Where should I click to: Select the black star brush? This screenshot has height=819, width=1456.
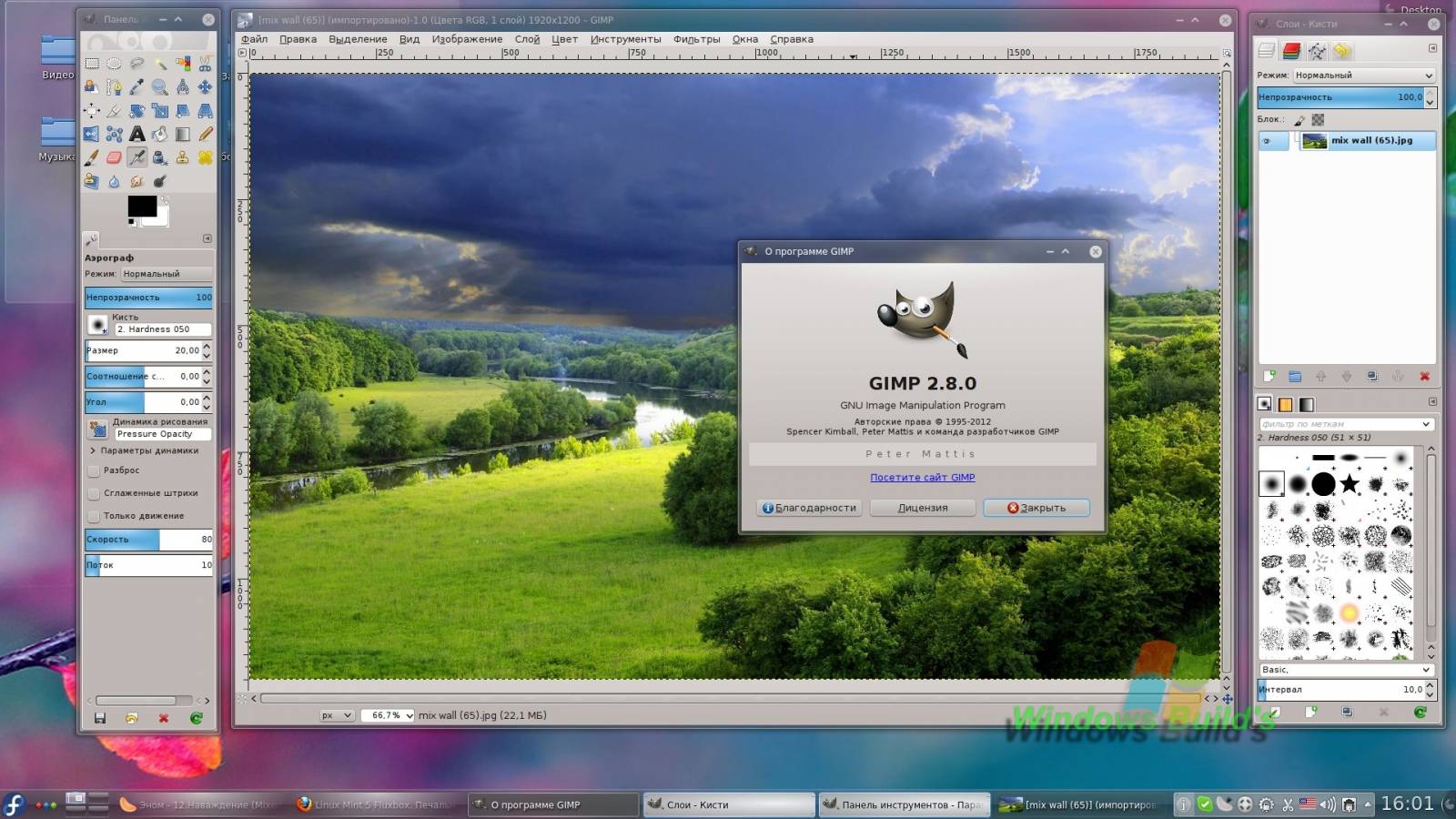coord(1350,483)
